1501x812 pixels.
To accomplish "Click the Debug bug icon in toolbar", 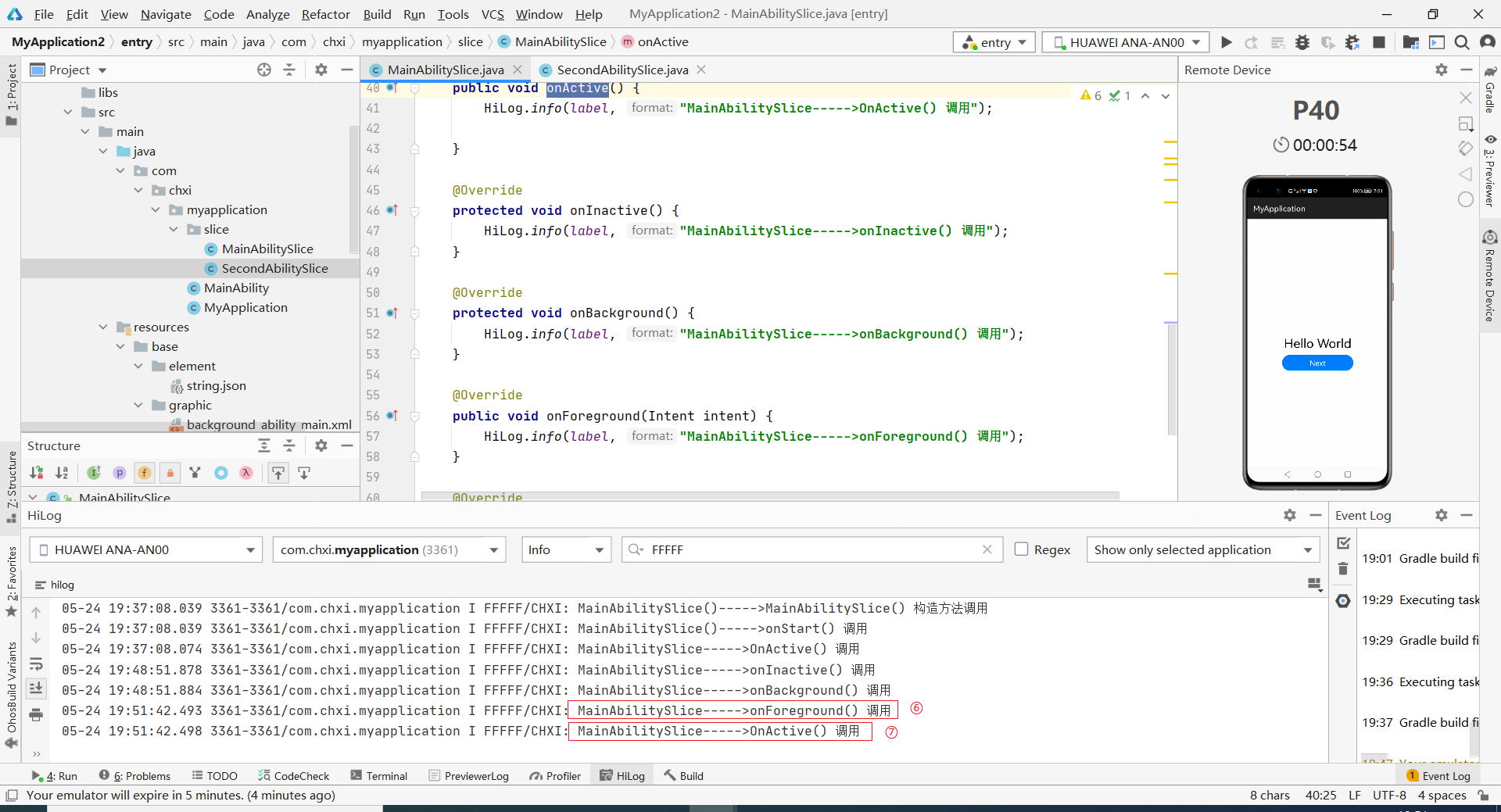I will (x=1302, y=42).
